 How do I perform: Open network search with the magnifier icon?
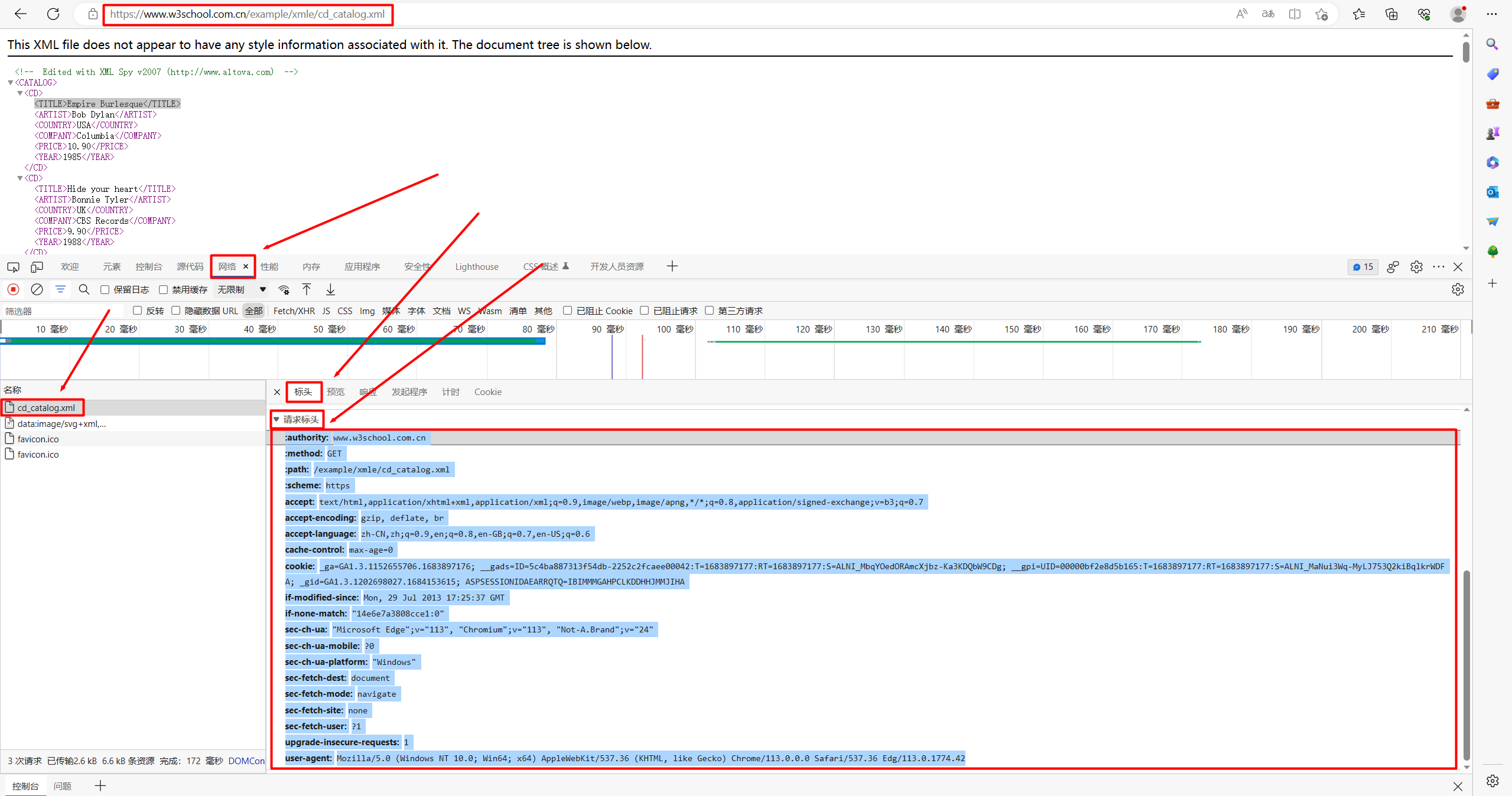pyautogui.click(x=83, y=289)
